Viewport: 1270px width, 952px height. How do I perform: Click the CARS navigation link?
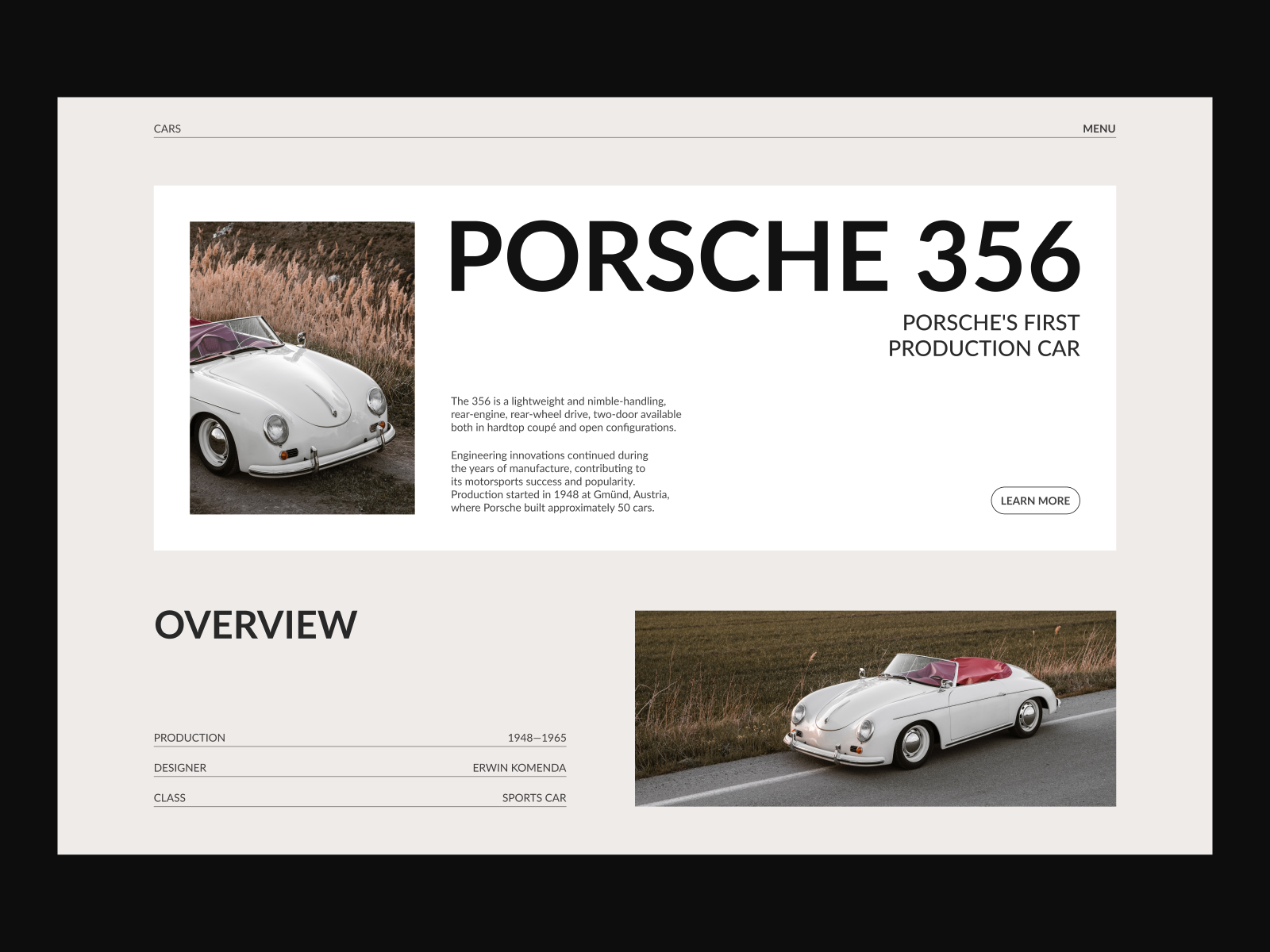167,129
